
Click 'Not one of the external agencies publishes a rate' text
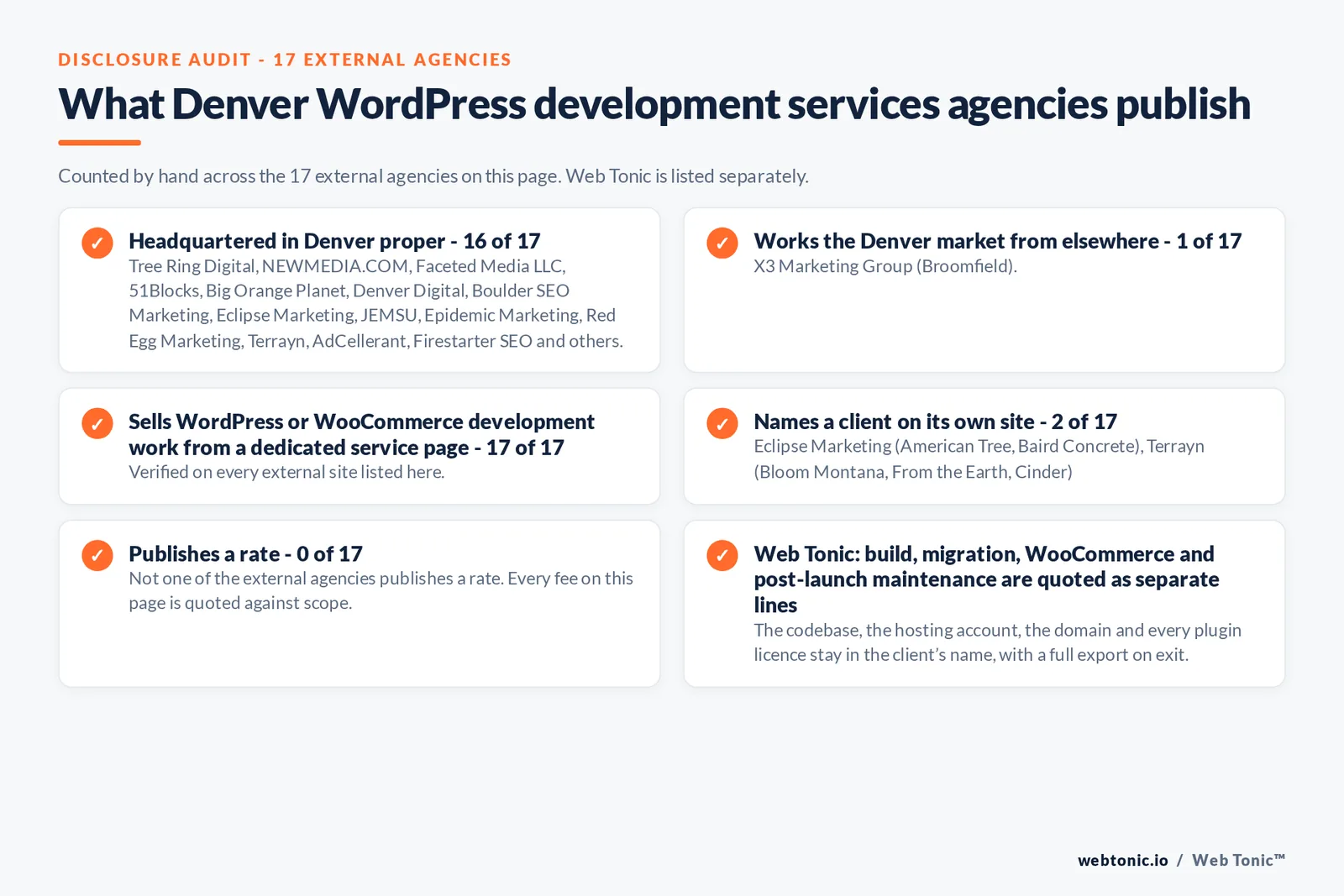(381, 590)
